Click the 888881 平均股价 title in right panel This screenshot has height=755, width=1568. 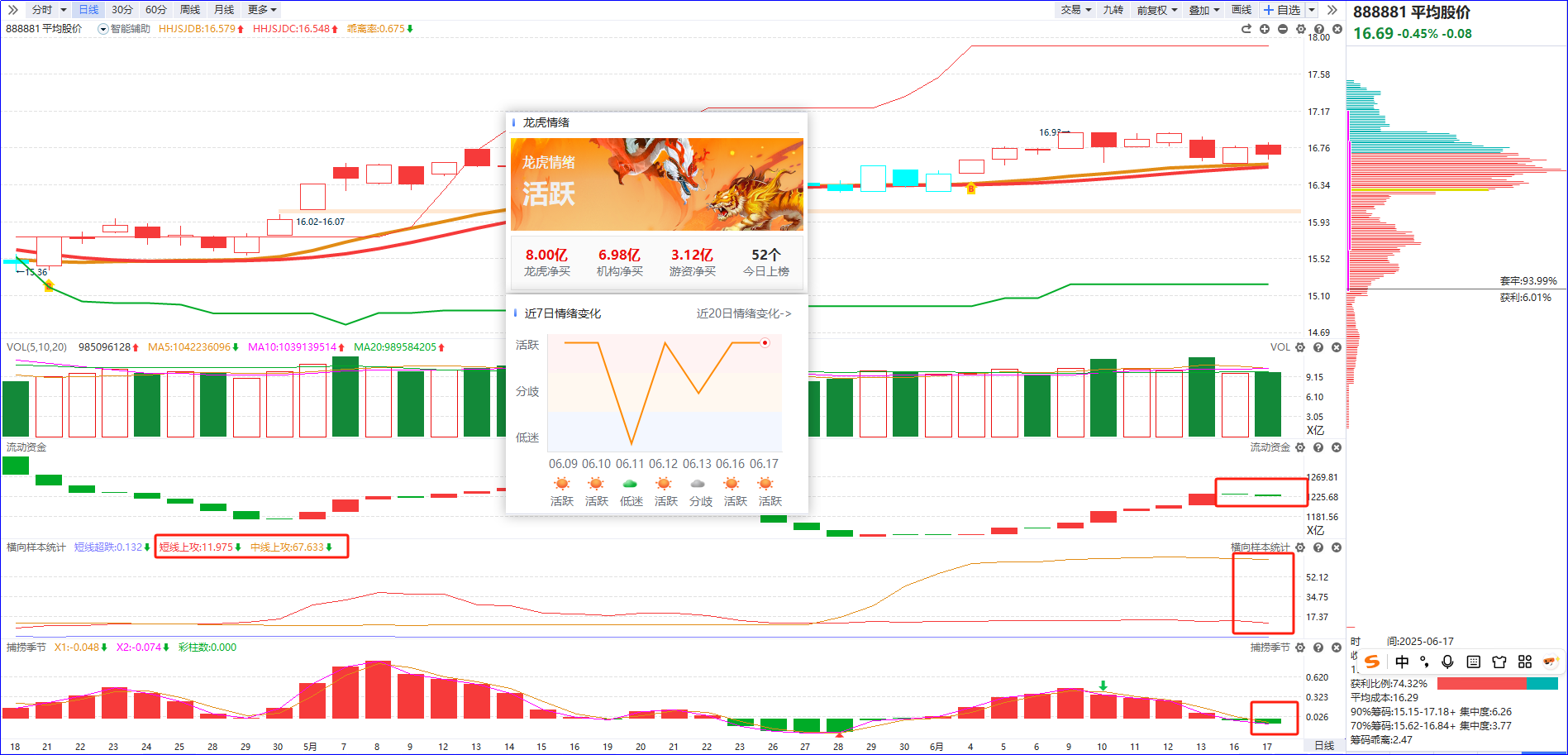(x=1412, y=12)
